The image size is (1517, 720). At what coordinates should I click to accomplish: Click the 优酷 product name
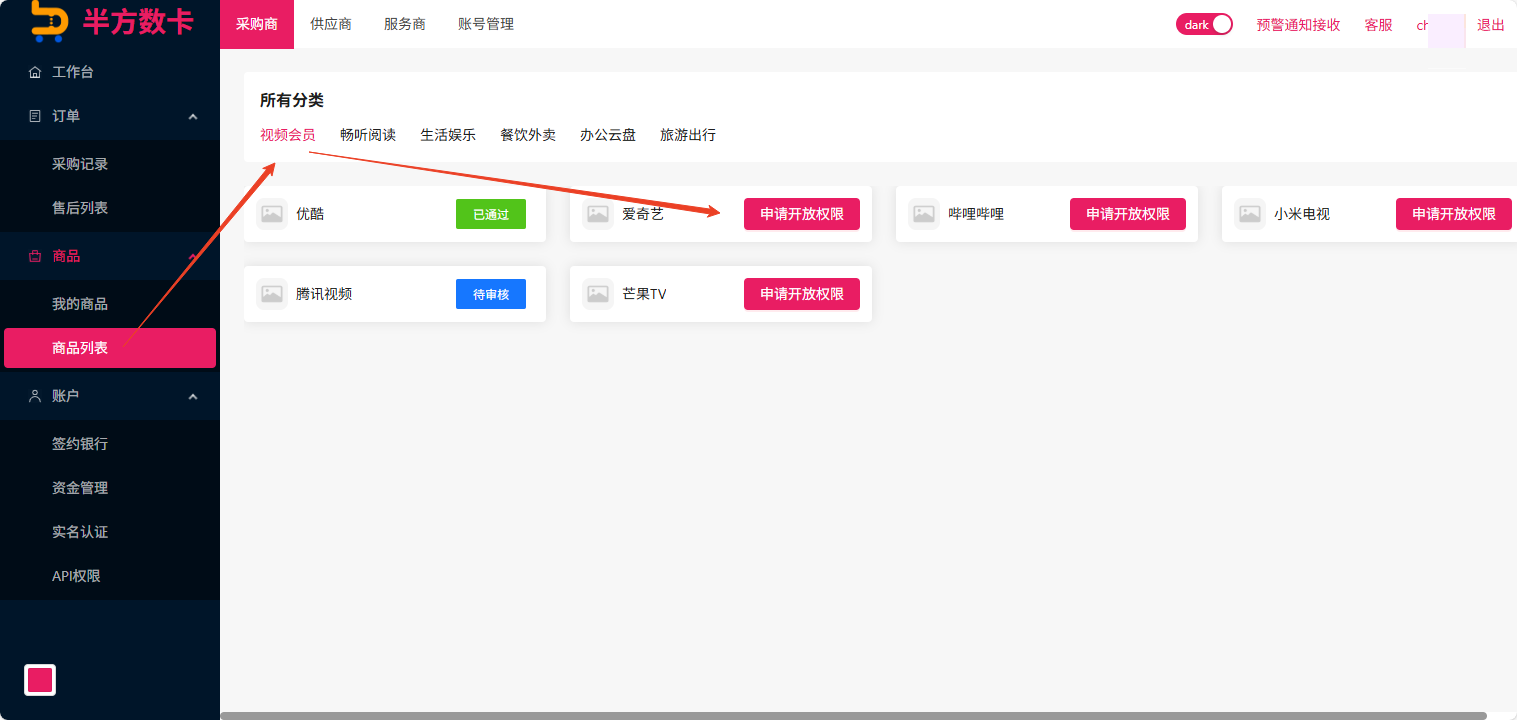point(310,214)
